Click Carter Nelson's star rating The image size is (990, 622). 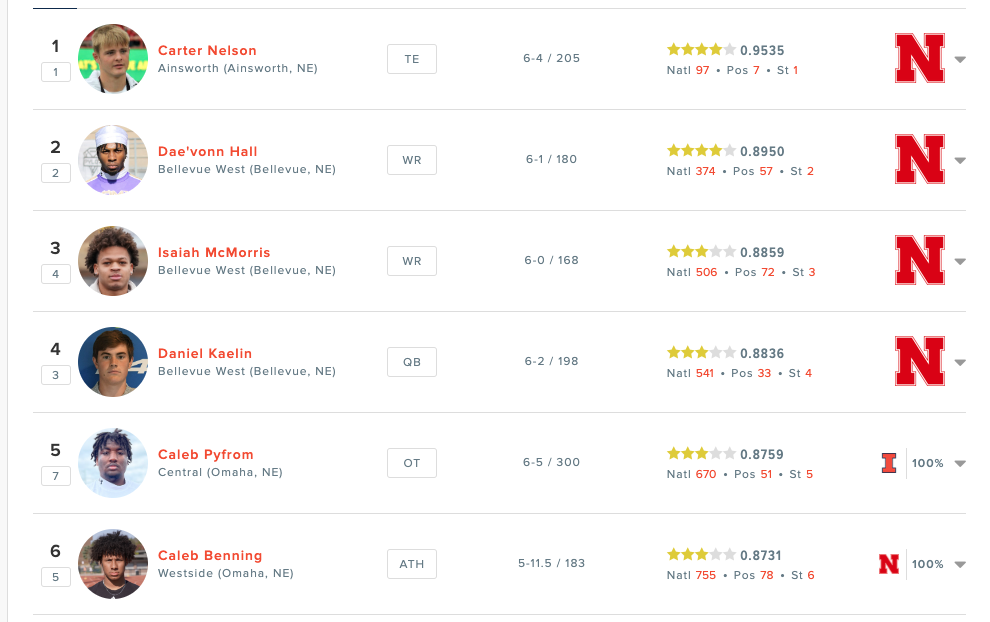[701, 49]
